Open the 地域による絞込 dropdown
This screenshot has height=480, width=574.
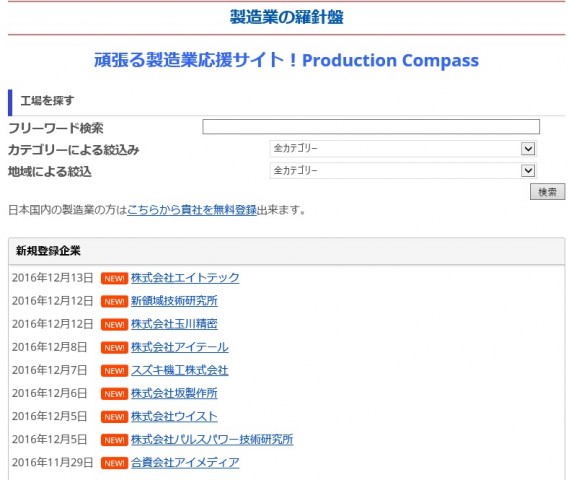(x=403, y=171)
